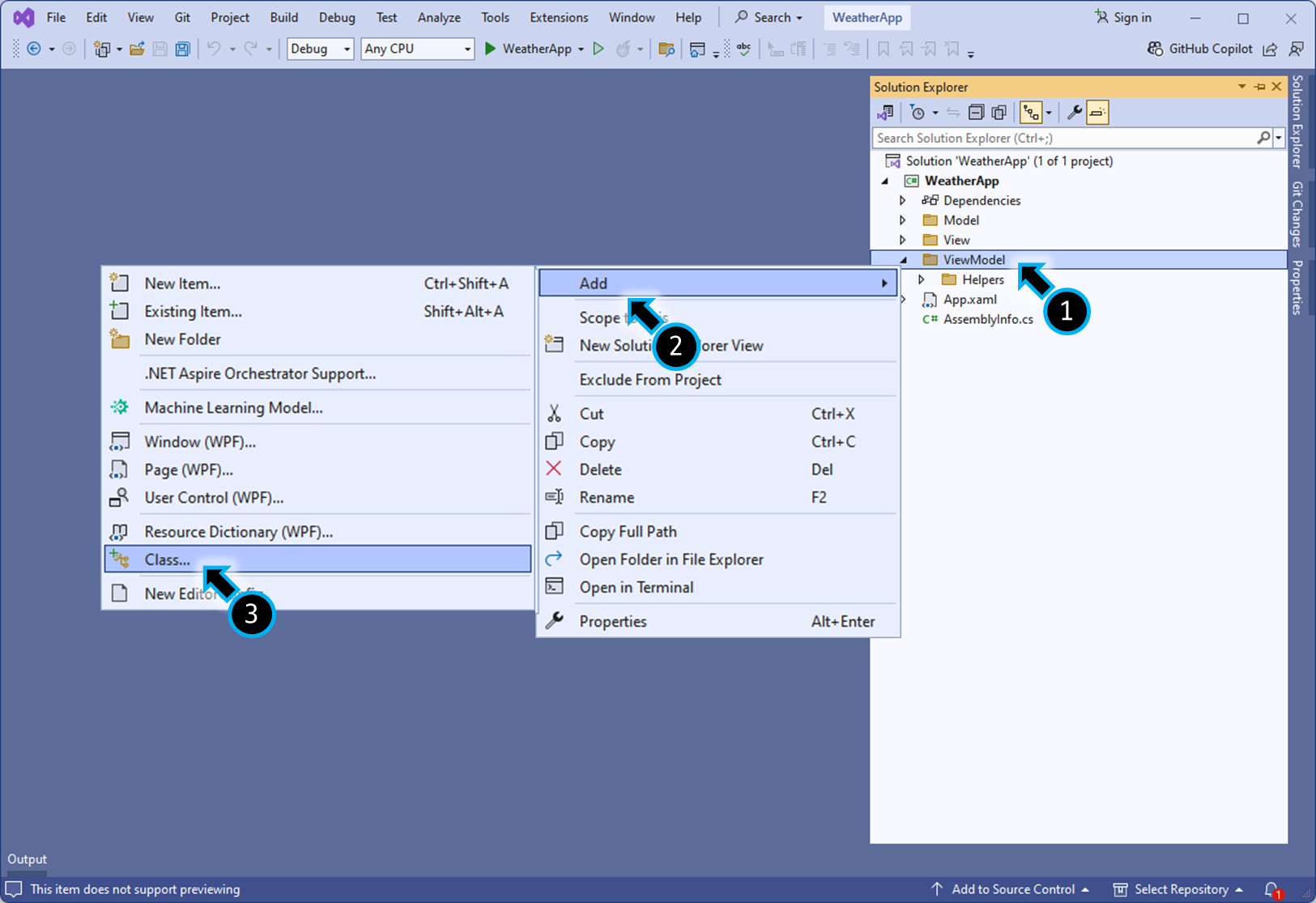The width and height of the screenshot is (1316, 903).
Task: Open Solution Explorer window position dropdown arrow
Action: tap(1242, 87)
